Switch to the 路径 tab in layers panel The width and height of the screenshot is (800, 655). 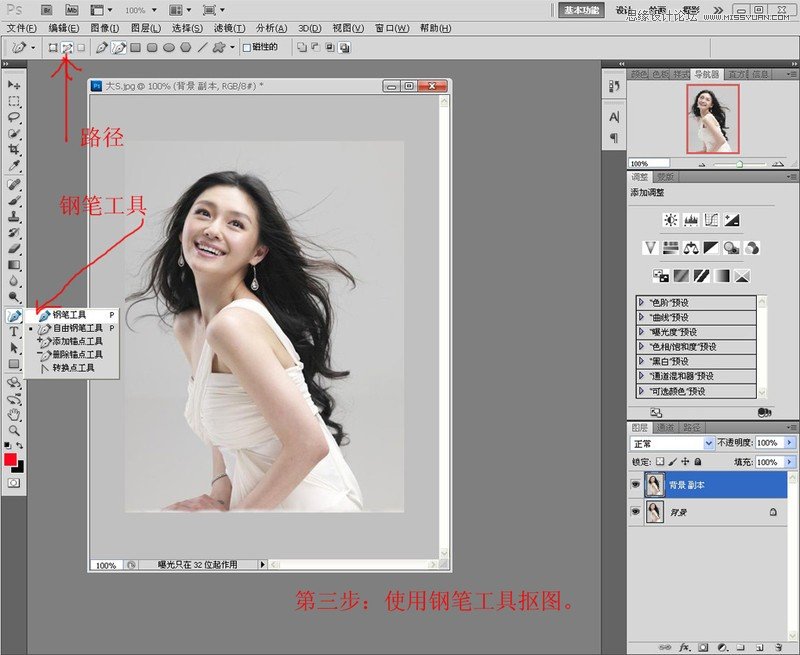pos(693,426)
